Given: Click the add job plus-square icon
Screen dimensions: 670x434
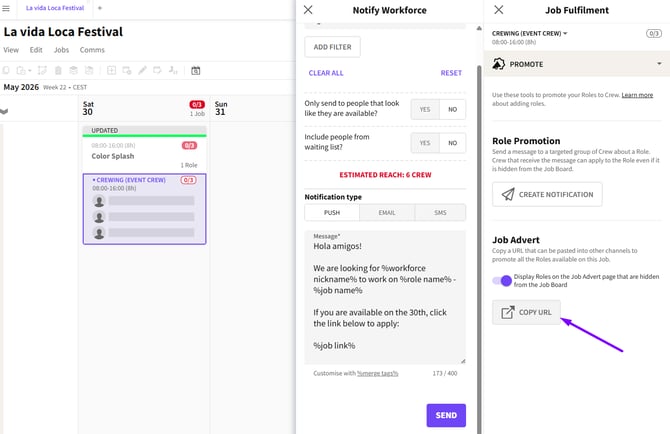Looking at the screenshot, I should (112, 70).
